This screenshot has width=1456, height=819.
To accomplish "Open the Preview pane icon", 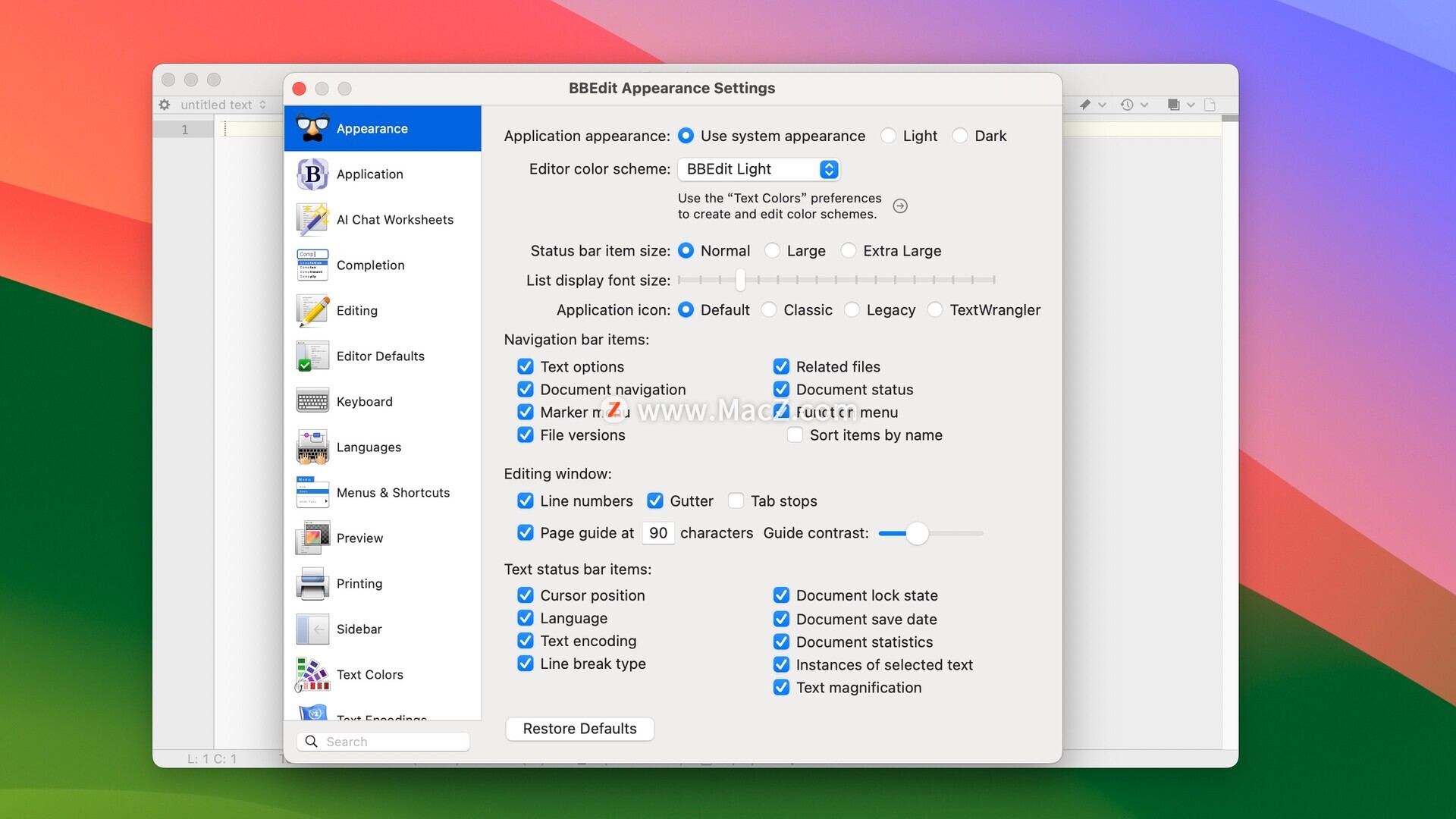I will click(x=312, y=538).
